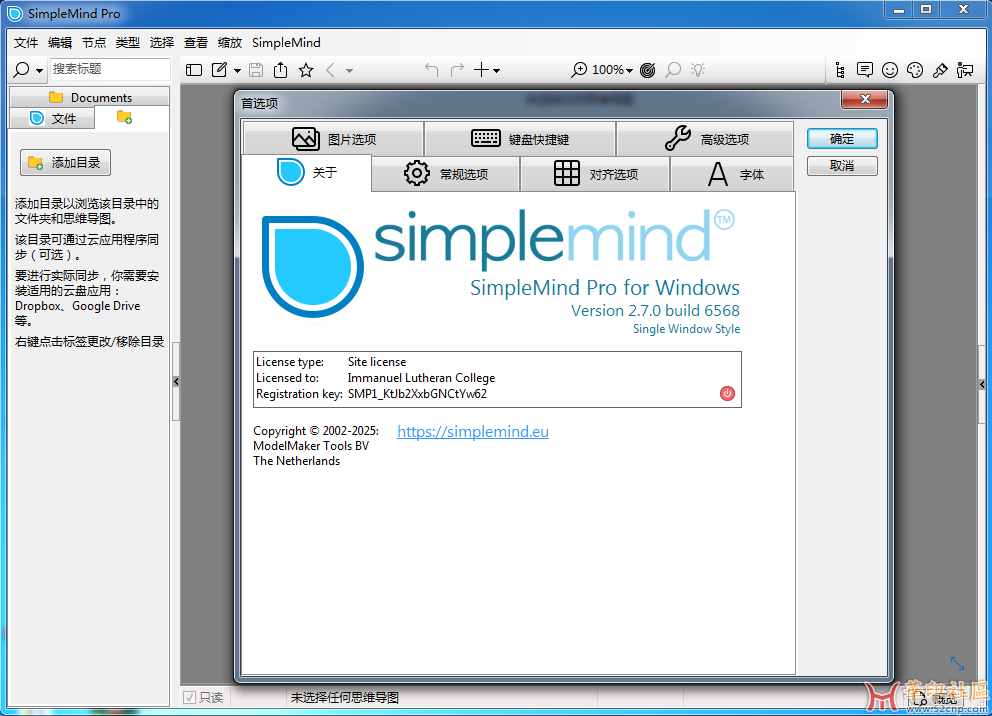Click the 确定 button
Screen dimensions: 992x716
coord(842,139)
